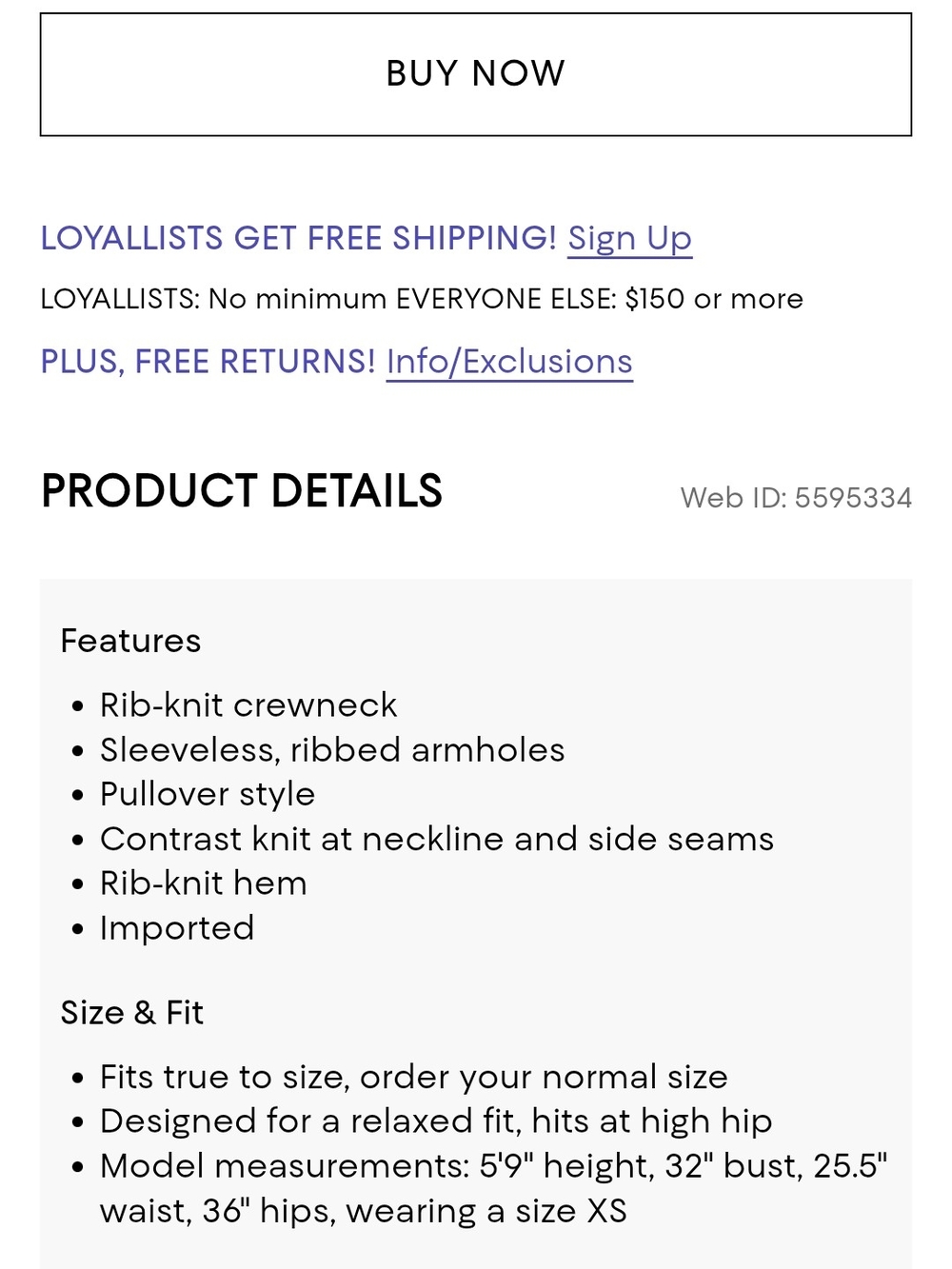This screenshot has height=1269, width=952.
Task: Click the EVERYONE ELSE: $150 or more text
Action: 600,299
